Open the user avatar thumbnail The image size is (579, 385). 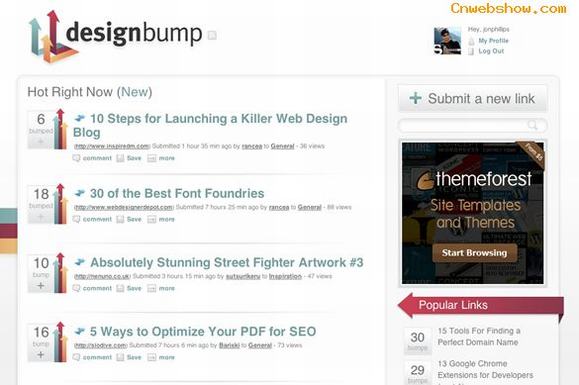[447, 41]
